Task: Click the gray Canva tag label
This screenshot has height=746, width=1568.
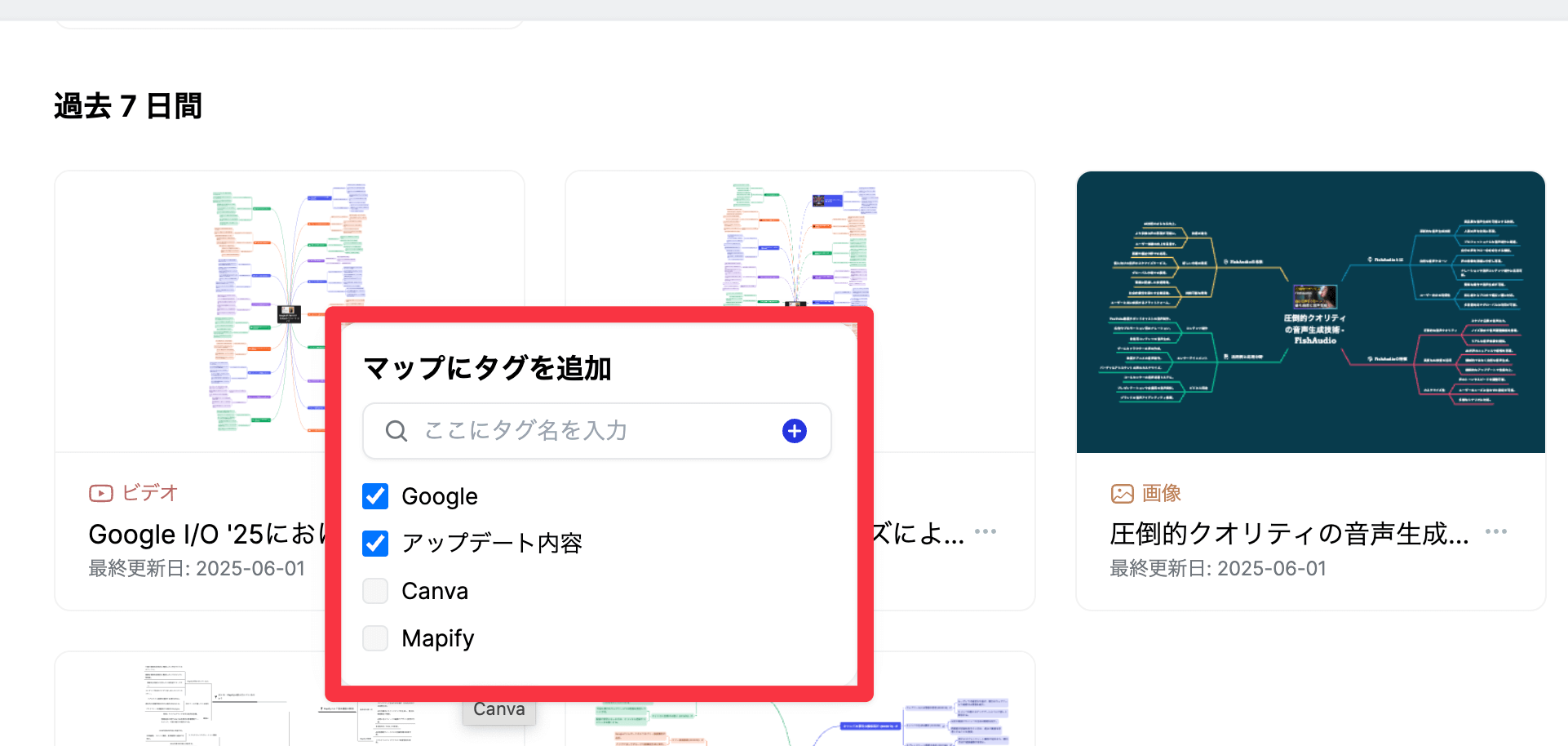Action: [x=499, y=710]
